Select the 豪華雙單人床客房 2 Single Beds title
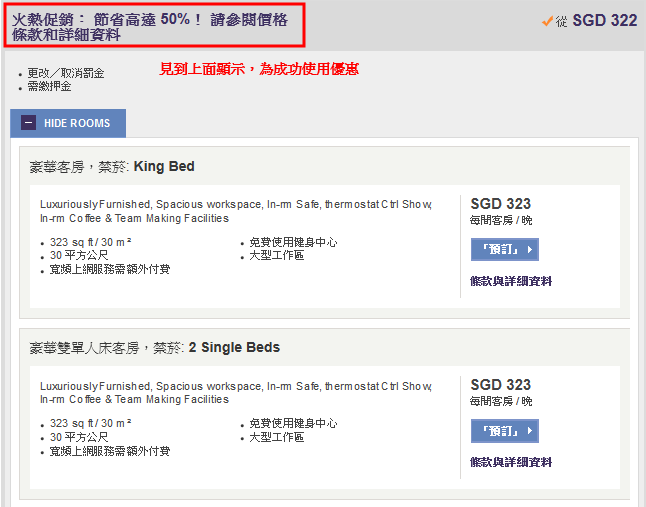 coord(155,348)
